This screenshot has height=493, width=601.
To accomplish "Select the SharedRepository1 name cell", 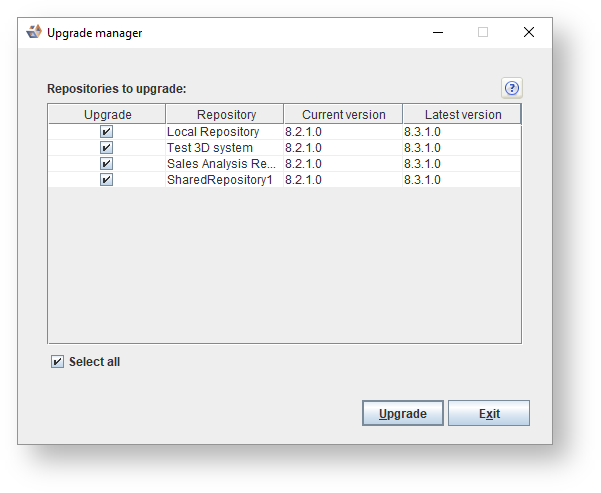I will point(219,180).
